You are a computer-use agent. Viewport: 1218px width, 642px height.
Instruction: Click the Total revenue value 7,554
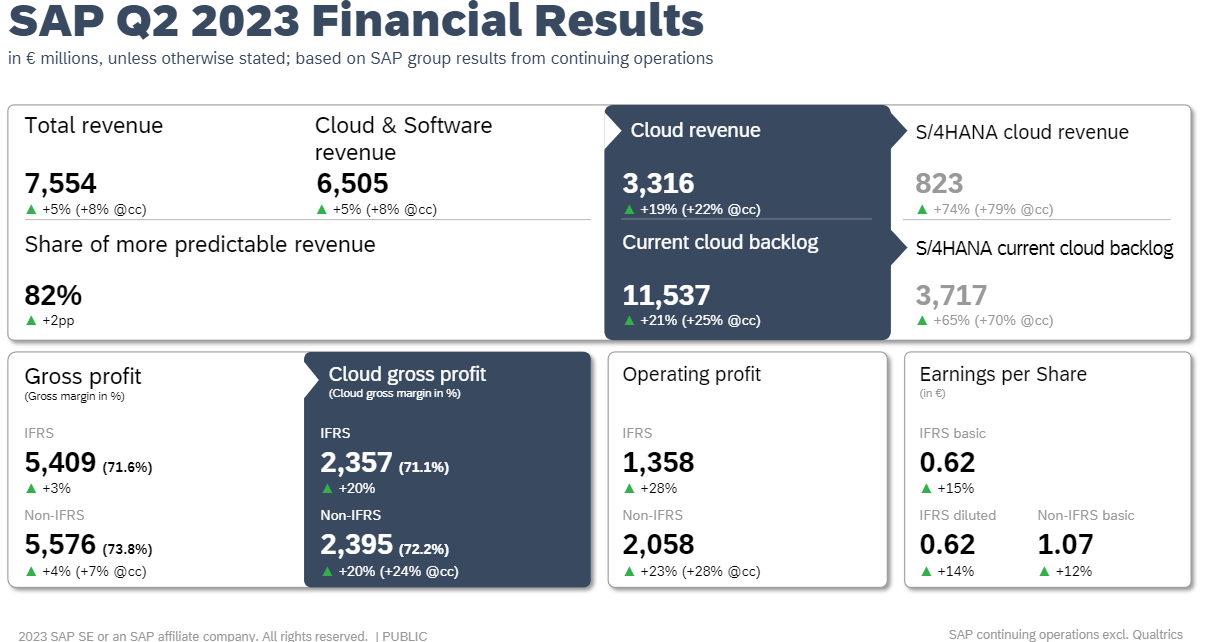pos(61,183)
